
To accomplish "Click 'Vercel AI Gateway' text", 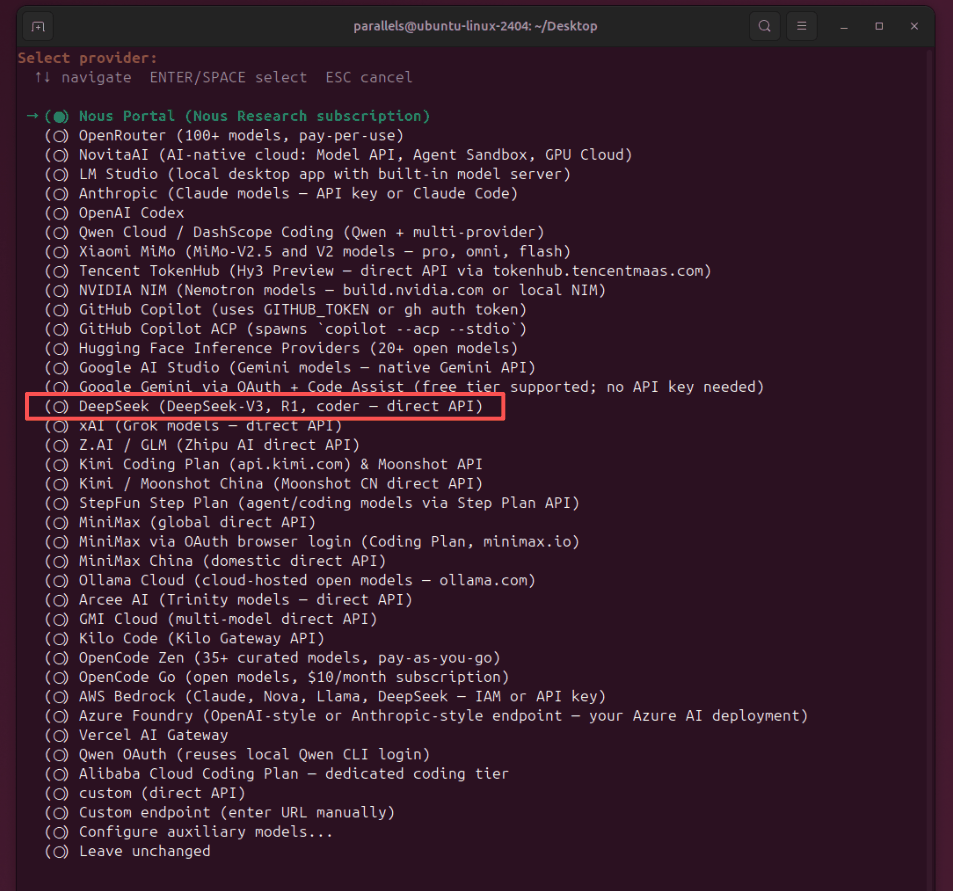I will [154, 735].
